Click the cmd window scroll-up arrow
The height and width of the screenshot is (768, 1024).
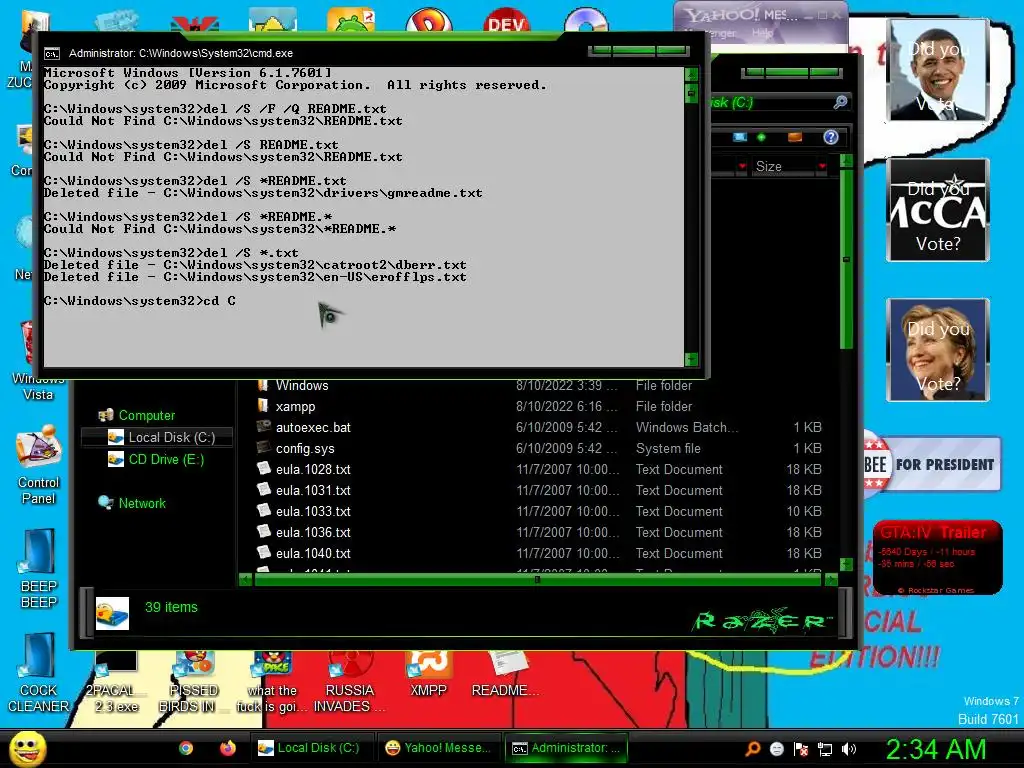692,73
